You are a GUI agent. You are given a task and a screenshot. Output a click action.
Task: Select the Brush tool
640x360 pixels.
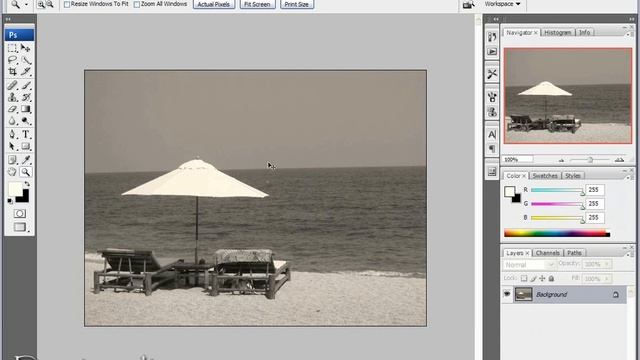(26, 85)
